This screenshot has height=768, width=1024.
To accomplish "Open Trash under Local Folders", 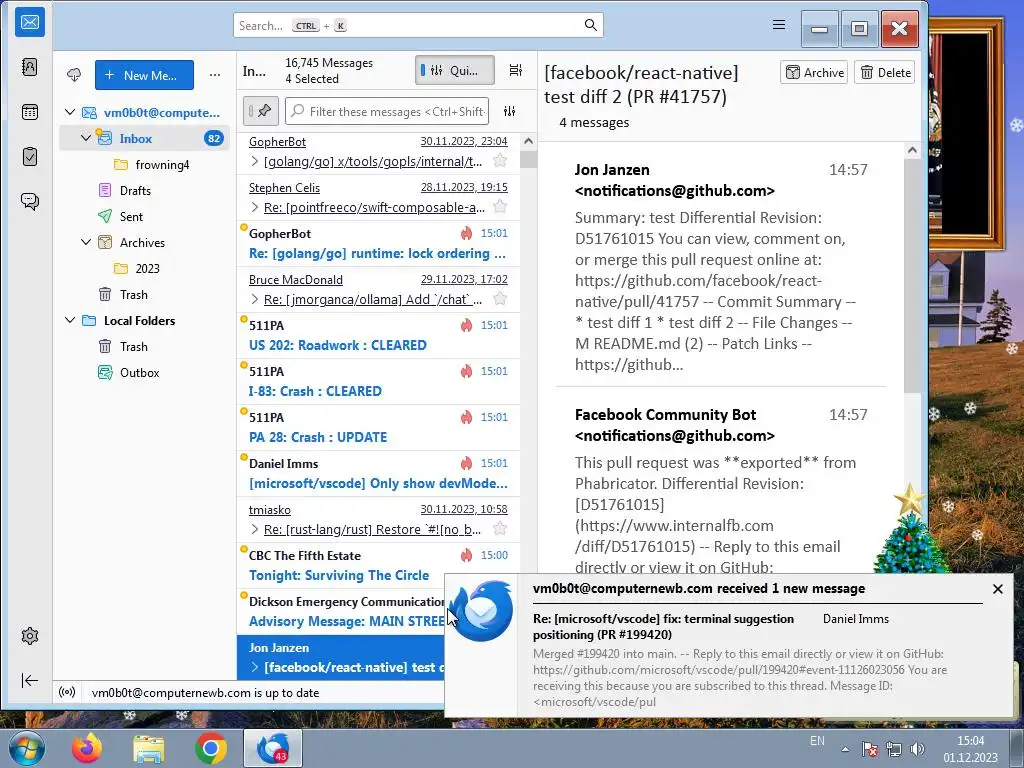I will tap(134, 347).
